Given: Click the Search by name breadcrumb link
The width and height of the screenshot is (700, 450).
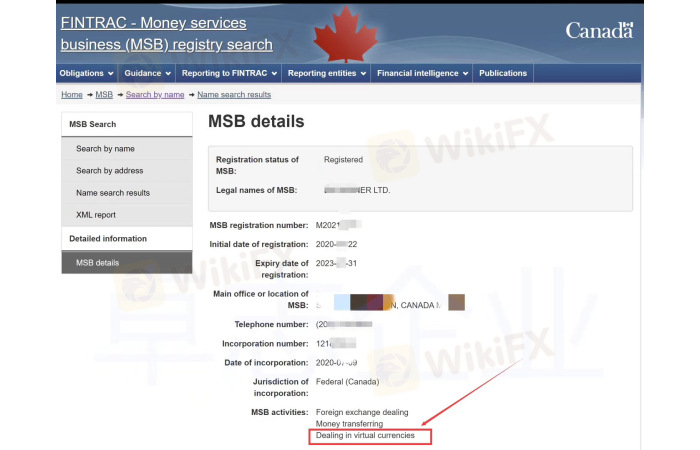Looking at the screenshot, I should (x=155, y=94).
